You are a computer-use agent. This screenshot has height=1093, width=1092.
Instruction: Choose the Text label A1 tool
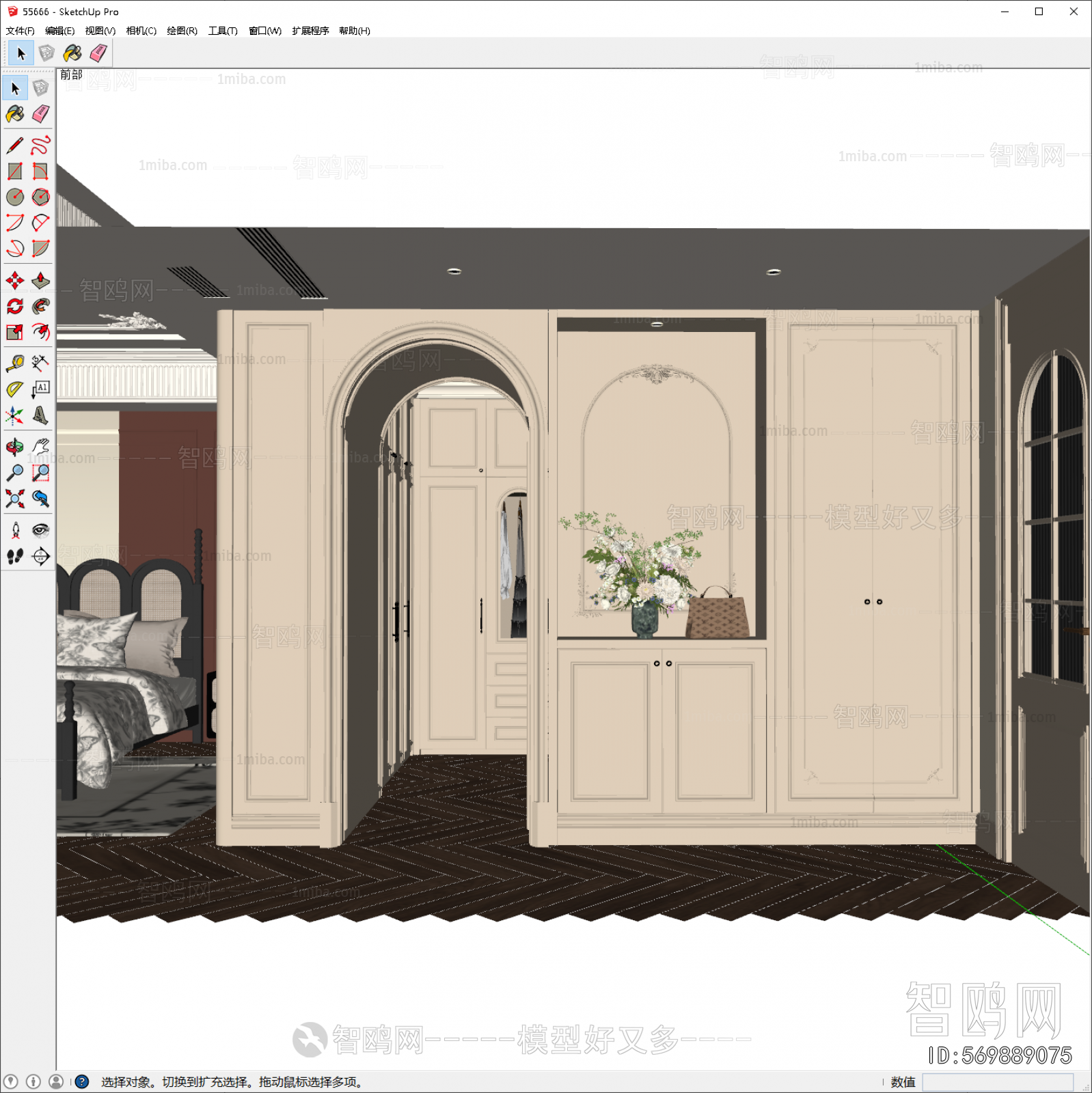point(41,389)
